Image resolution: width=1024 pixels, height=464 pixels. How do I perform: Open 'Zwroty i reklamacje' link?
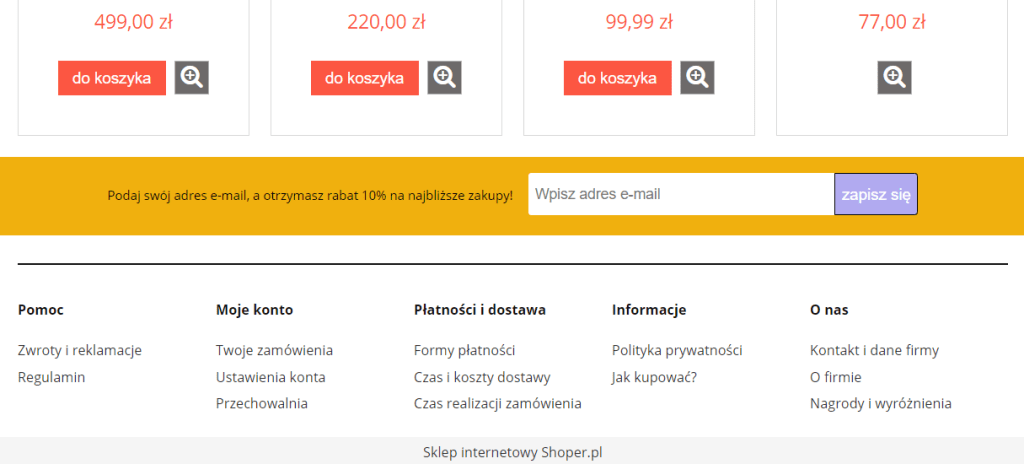80,350
